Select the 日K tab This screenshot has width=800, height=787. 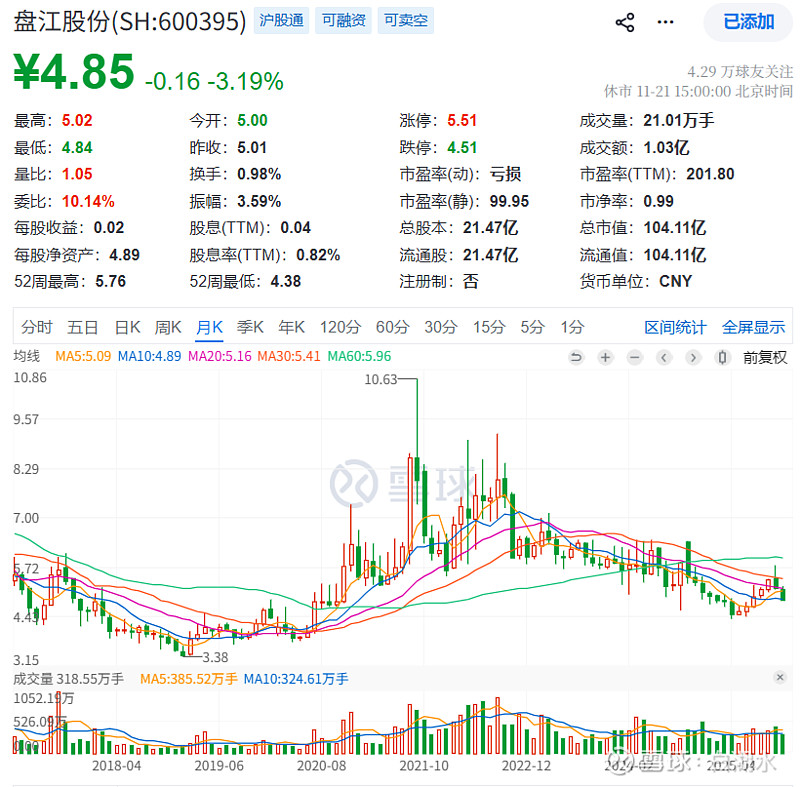coord(127,327)
